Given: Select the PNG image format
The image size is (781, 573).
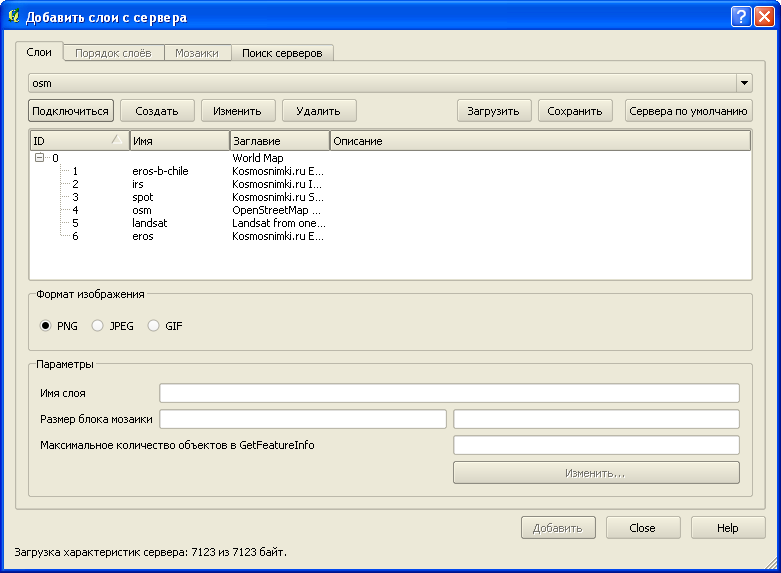Looking at the screenshot, I should pyautogui.click(x=46, y=326).
